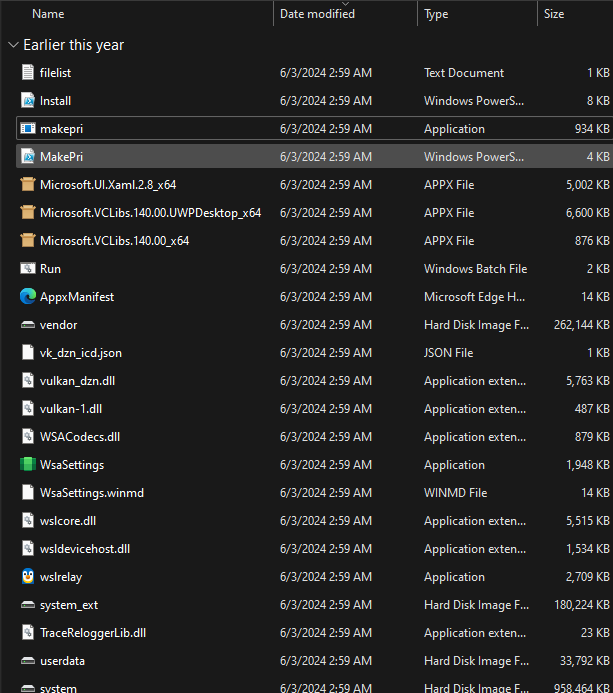This screenshot has width=613, height=693.
Task: Click the JSON File type cell
Action: [x=449, y=353]
